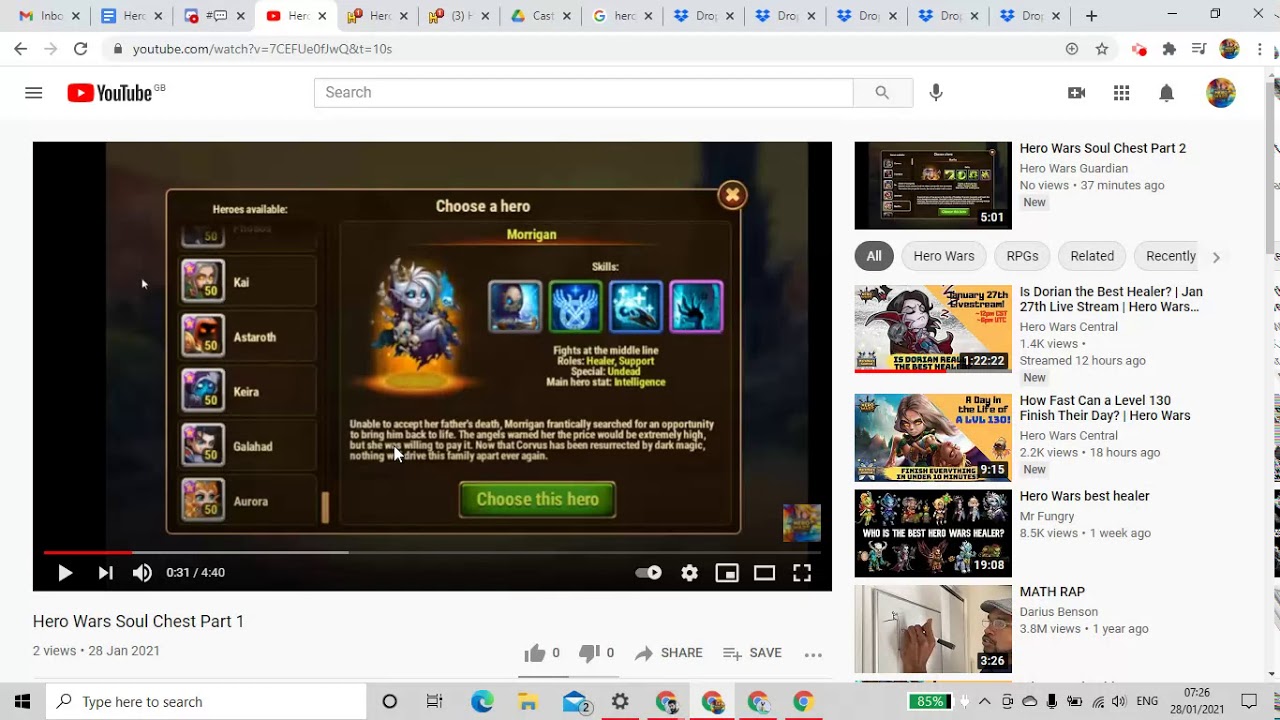
Task: Open the Windows action center notifications
Action: click(1249, 702)
